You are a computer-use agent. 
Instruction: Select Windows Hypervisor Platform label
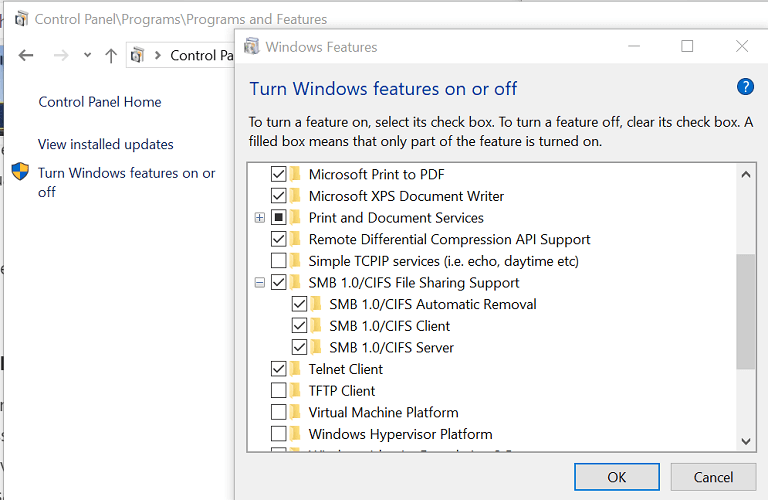pyautogui.click(x=400, y=434)
